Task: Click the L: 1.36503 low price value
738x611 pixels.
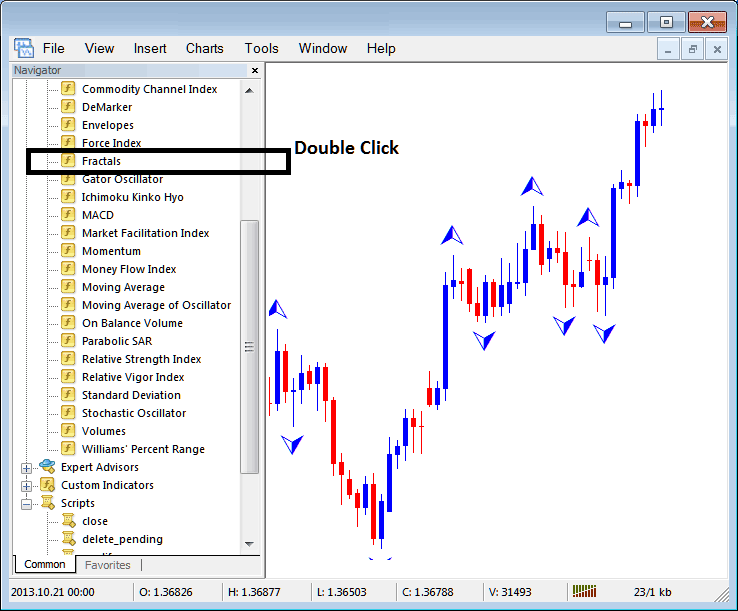Action: 342,592
